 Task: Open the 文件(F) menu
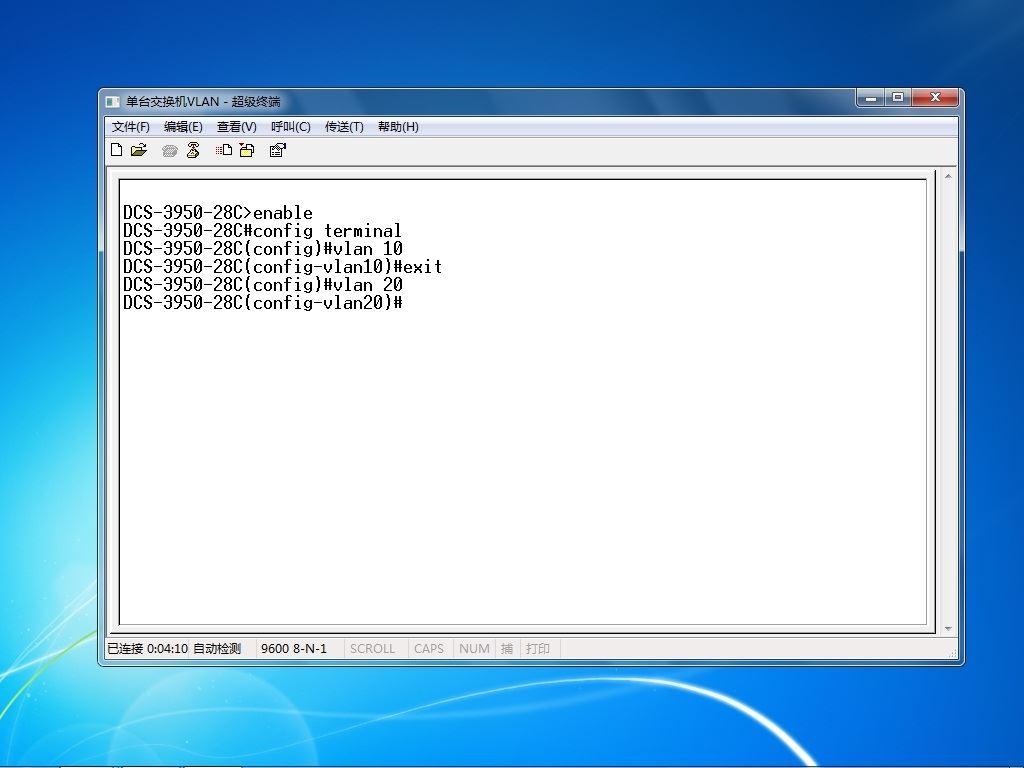tap(131, 127)
